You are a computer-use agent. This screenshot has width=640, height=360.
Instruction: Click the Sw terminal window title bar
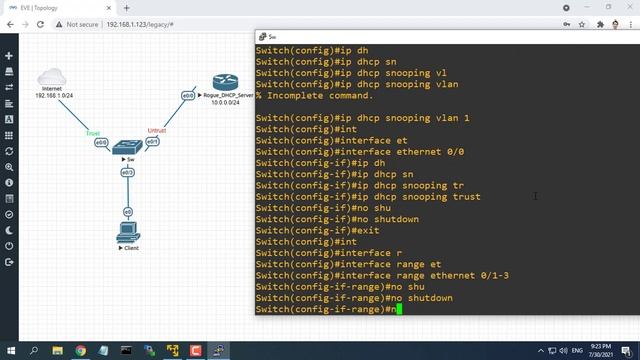click(x=447, y=37)
